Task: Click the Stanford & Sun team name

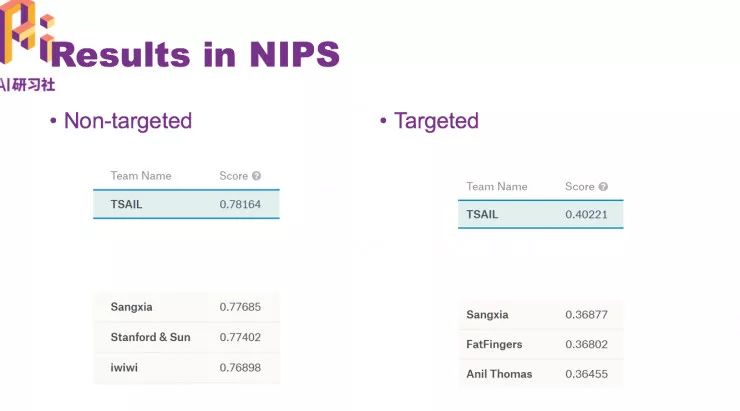Action: click(150, 337)
